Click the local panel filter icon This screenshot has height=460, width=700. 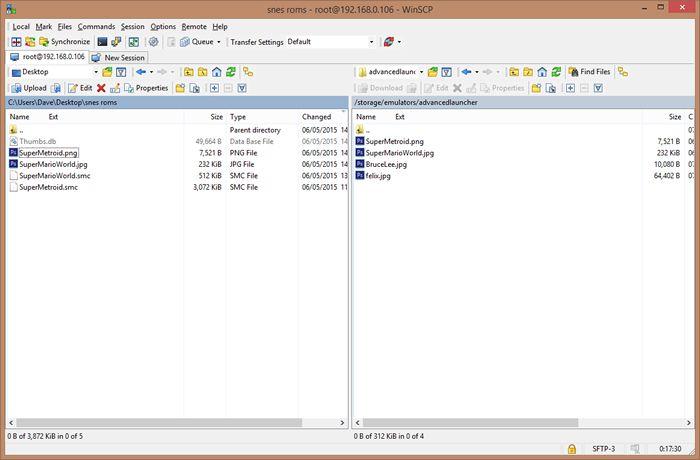(x=121, y=72)
